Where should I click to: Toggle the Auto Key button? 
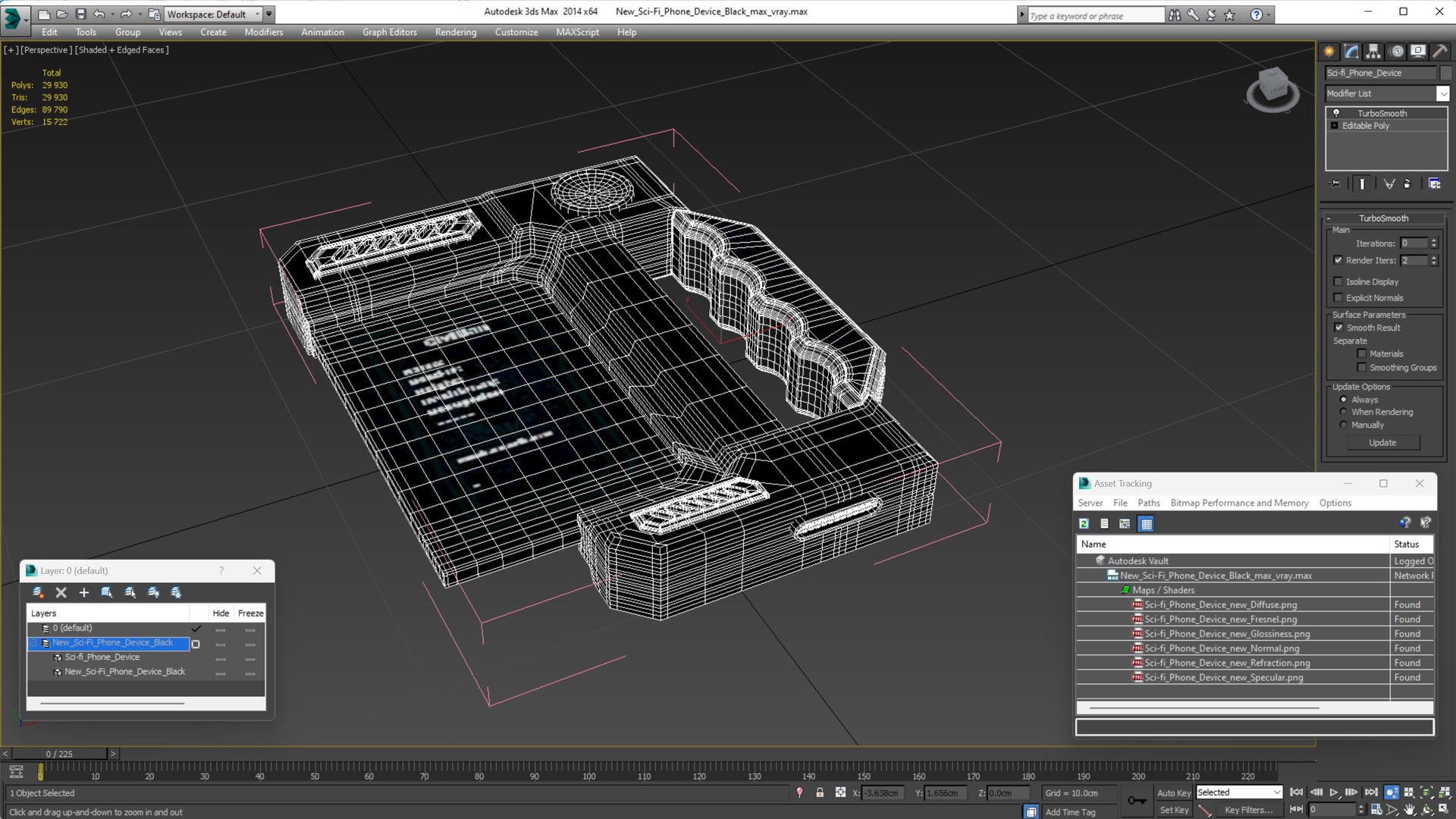pyautogui.click(x=1174, y=792)
